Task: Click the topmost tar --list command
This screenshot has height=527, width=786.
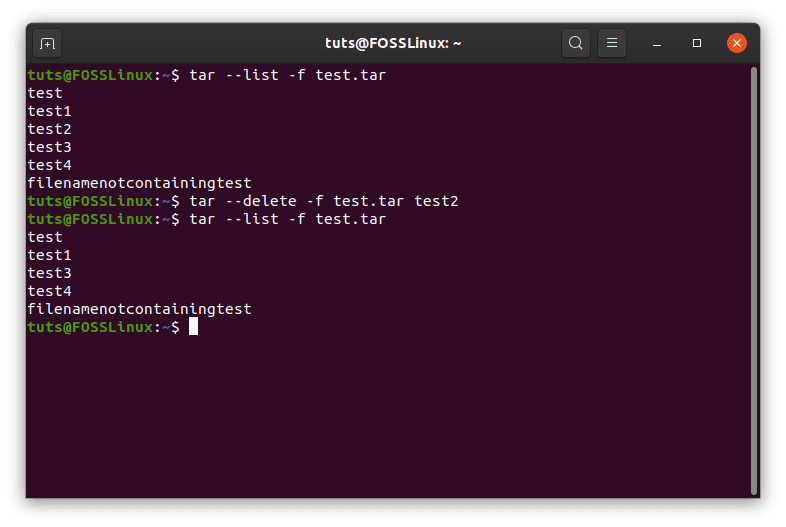Action: click(x=287, y=75)
